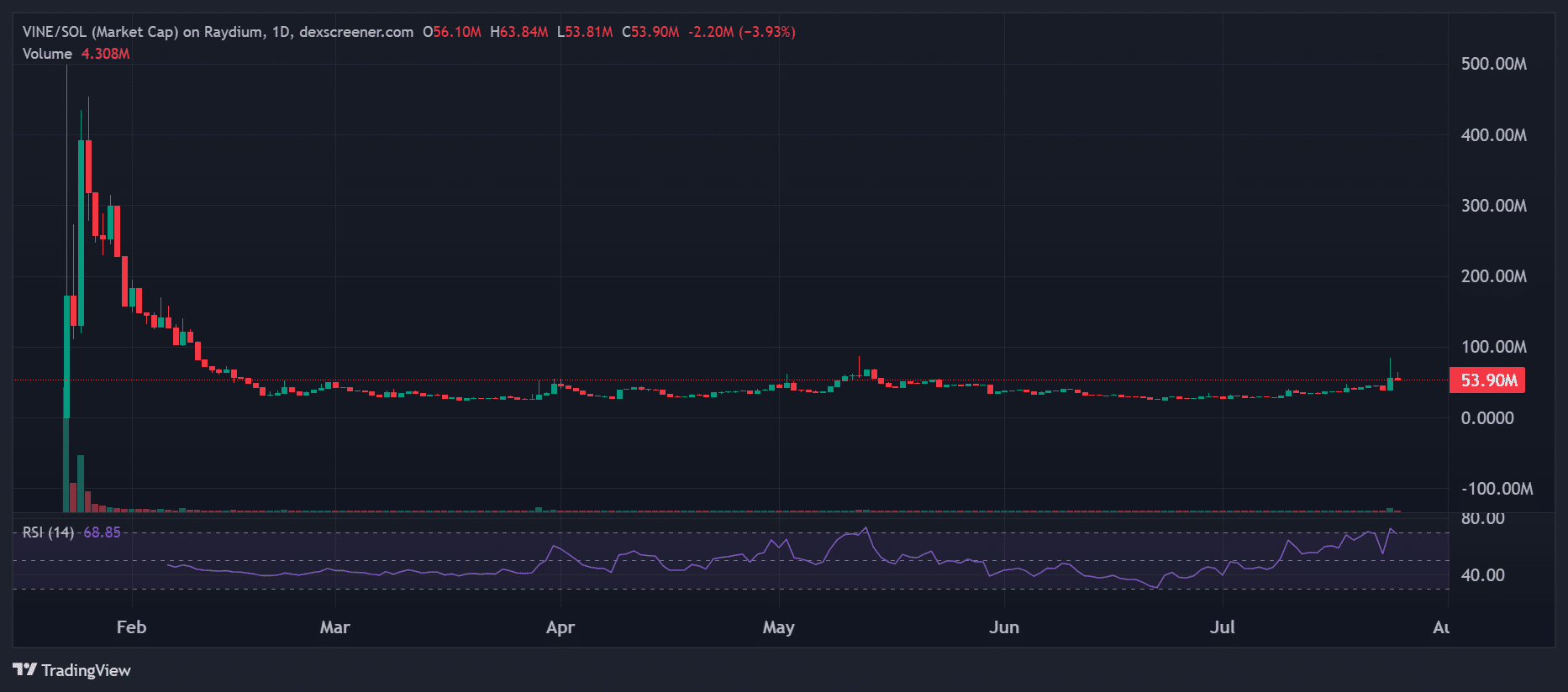Click the -100.00M price axis label
1568x692 pixels.
1497,489
